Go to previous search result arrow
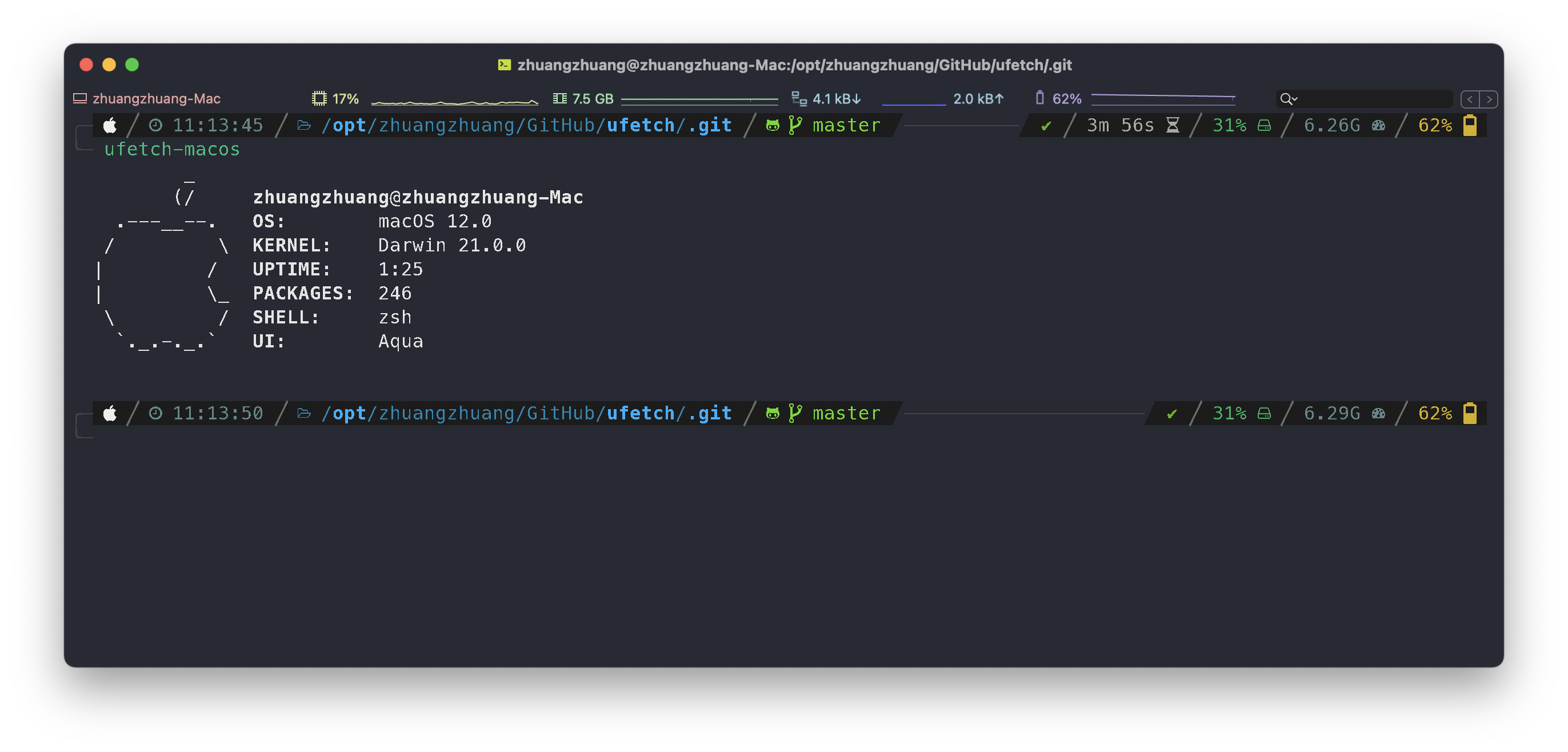 click(x=1469, y=99)
